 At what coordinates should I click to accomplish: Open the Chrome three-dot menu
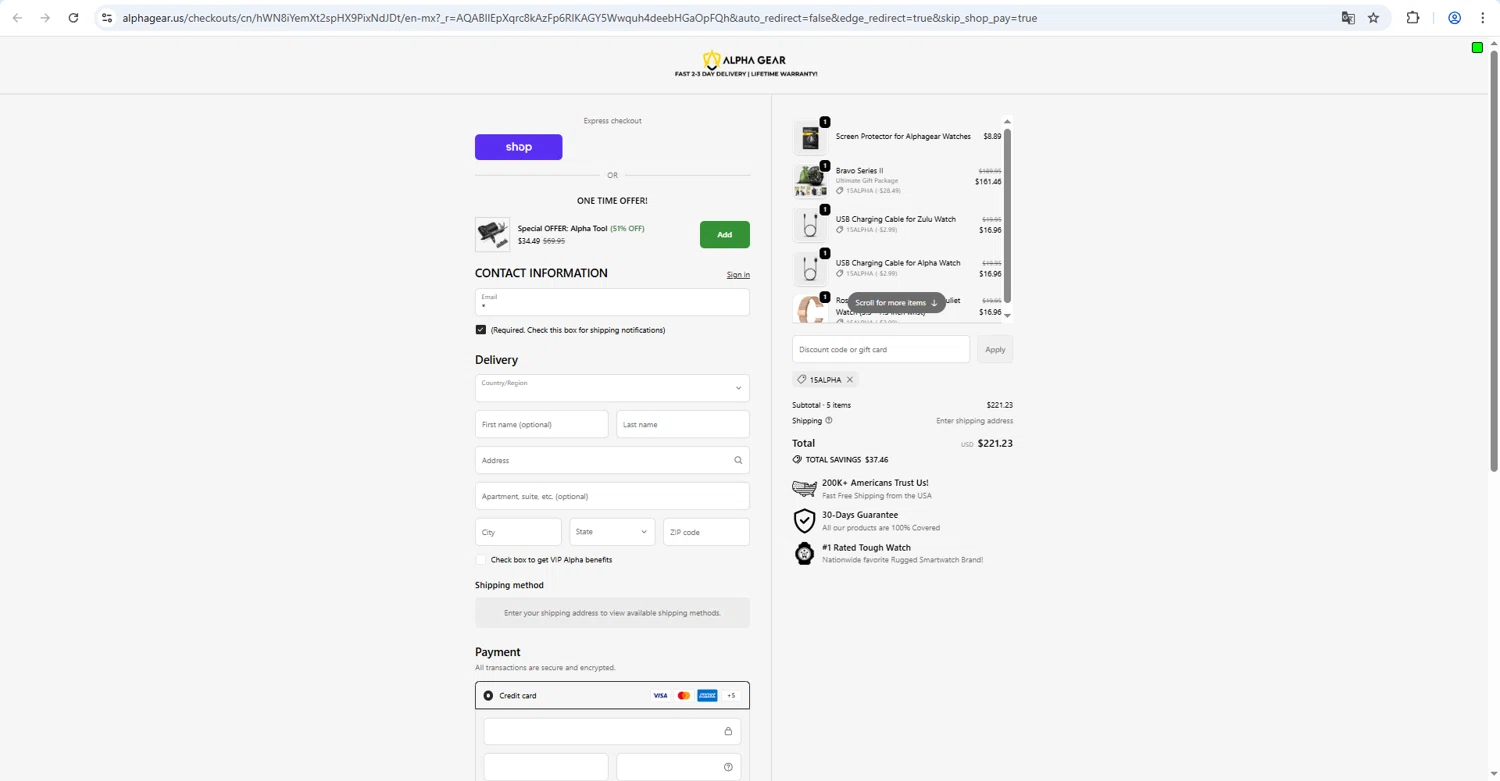tap(1483, 18)
